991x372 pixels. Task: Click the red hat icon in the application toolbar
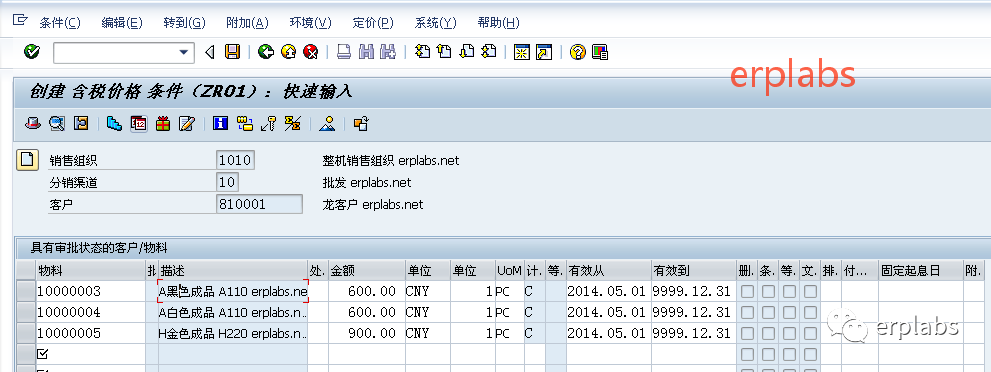[33, 123]
